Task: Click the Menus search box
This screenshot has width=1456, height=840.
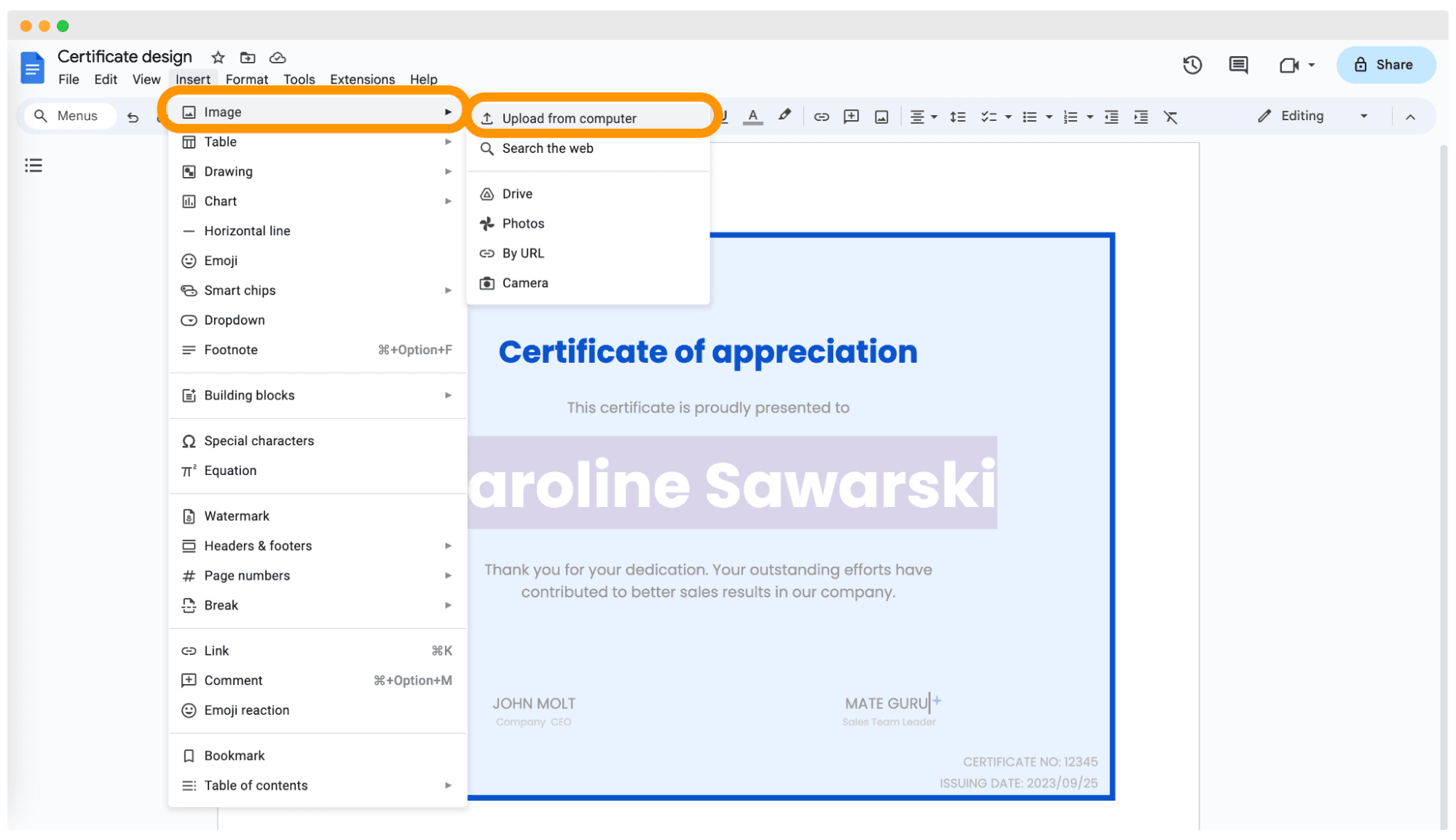Action: click(70, 116)
